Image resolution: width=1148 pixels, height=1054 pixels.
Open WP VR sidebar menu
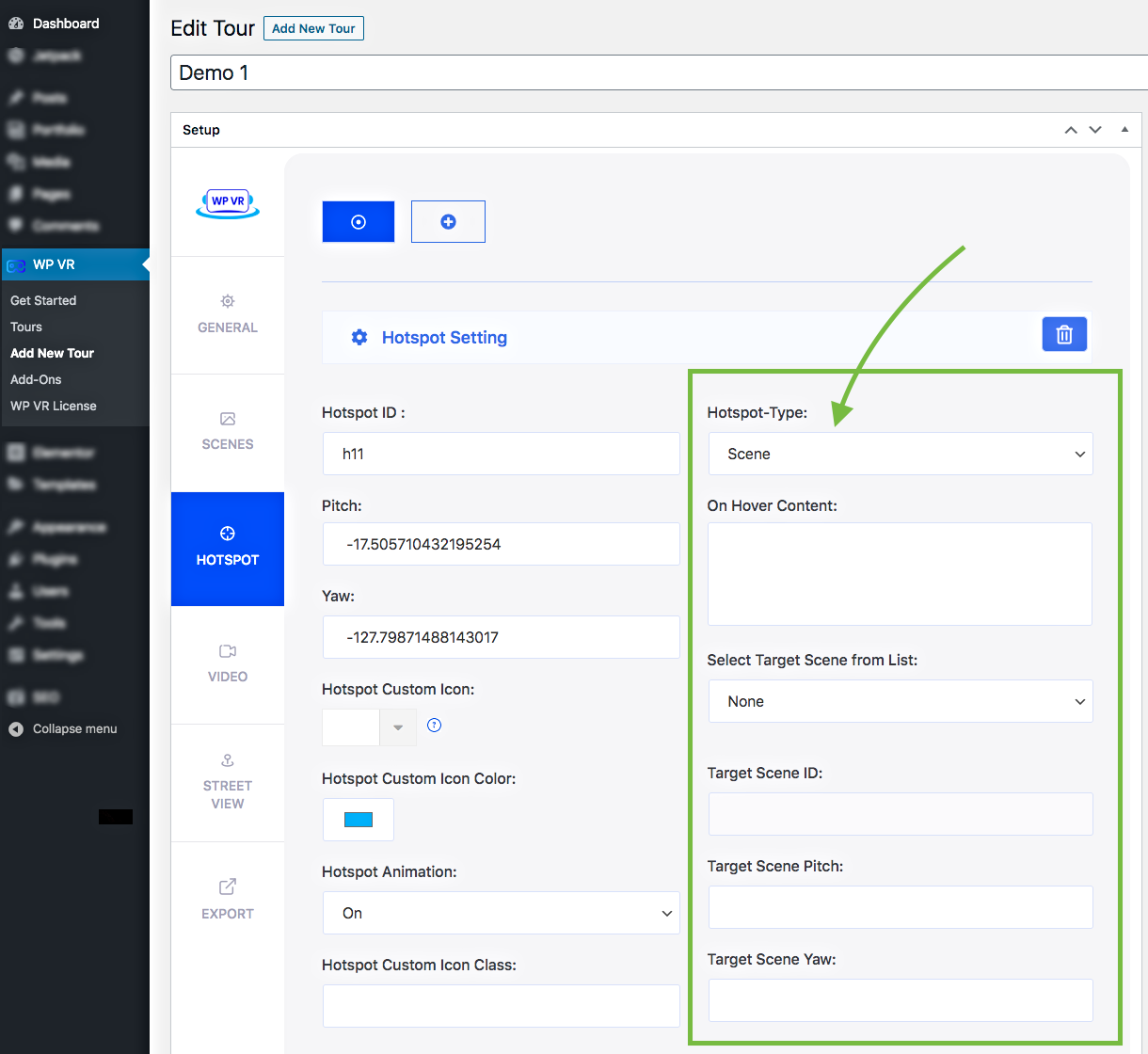click(74, 264)
